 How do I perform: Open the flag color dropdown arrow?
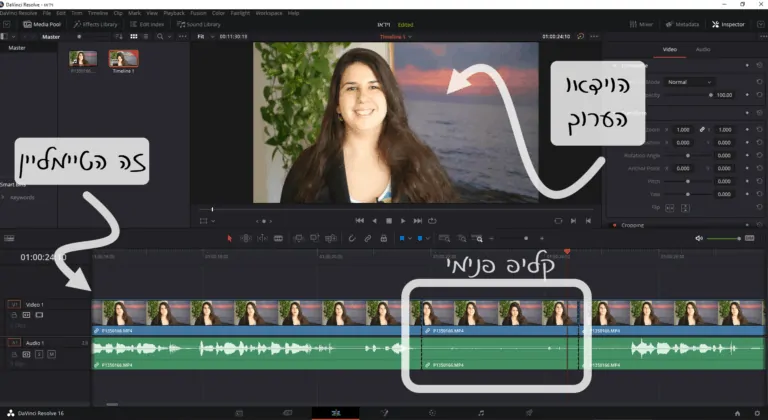coord(409,238)
